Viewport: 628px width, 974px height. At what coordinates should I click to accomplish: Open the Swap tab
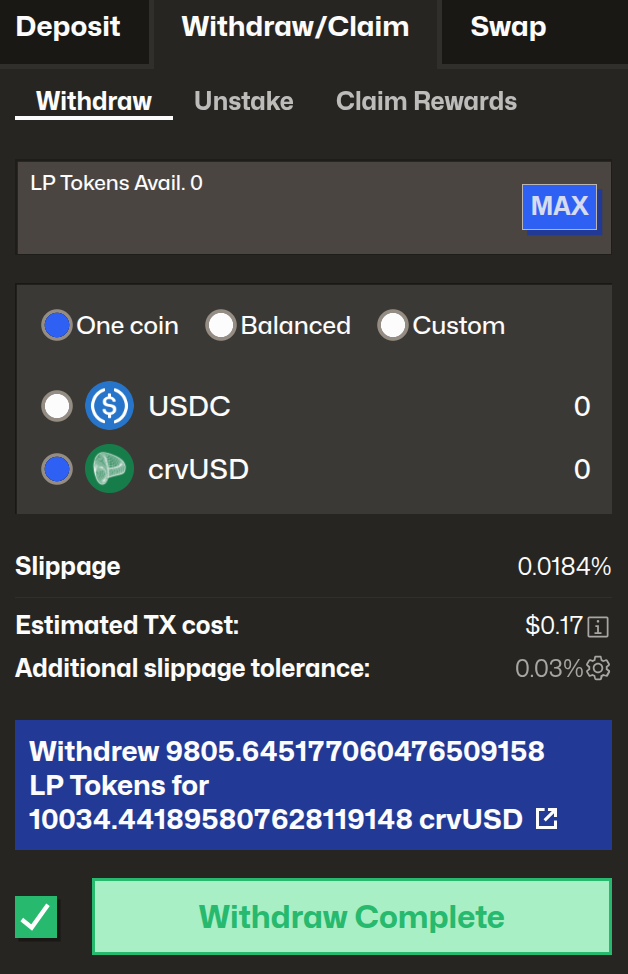pos(508,28)
